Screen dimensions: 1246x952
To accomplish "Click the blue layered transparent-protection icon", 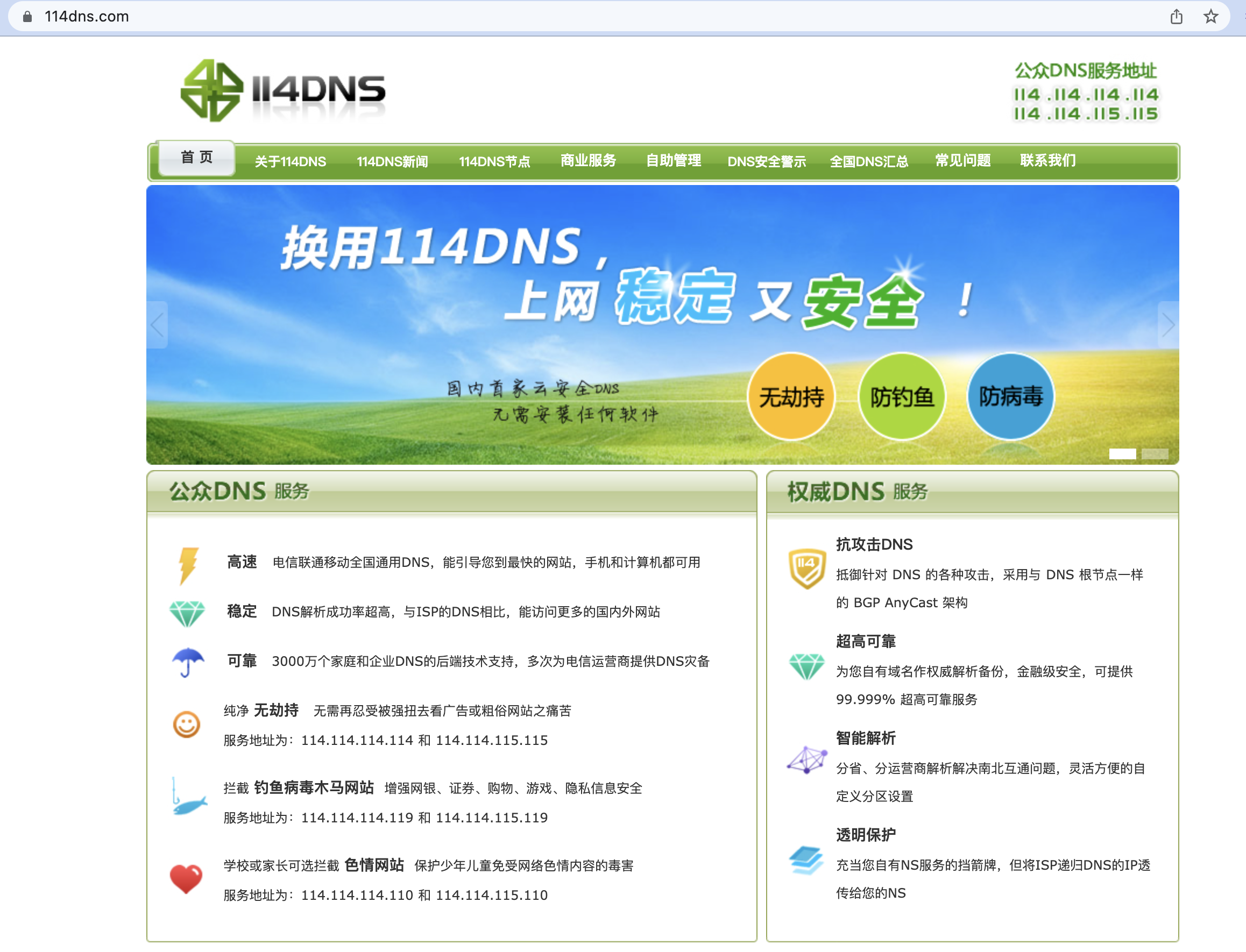I will (x=806, y=860).
